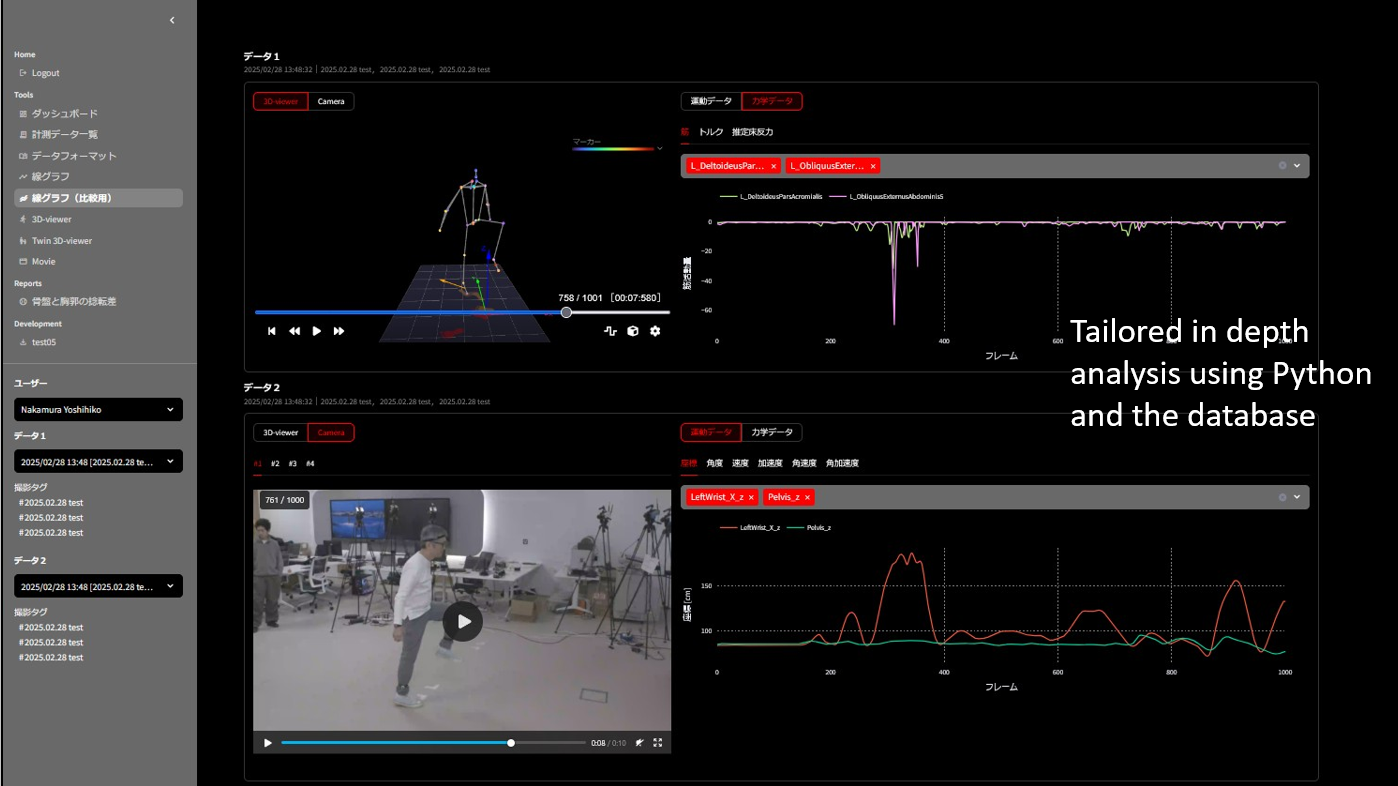1398x786 pixels.
Task: Select camera #4 tab
Action: click(310, 464)
